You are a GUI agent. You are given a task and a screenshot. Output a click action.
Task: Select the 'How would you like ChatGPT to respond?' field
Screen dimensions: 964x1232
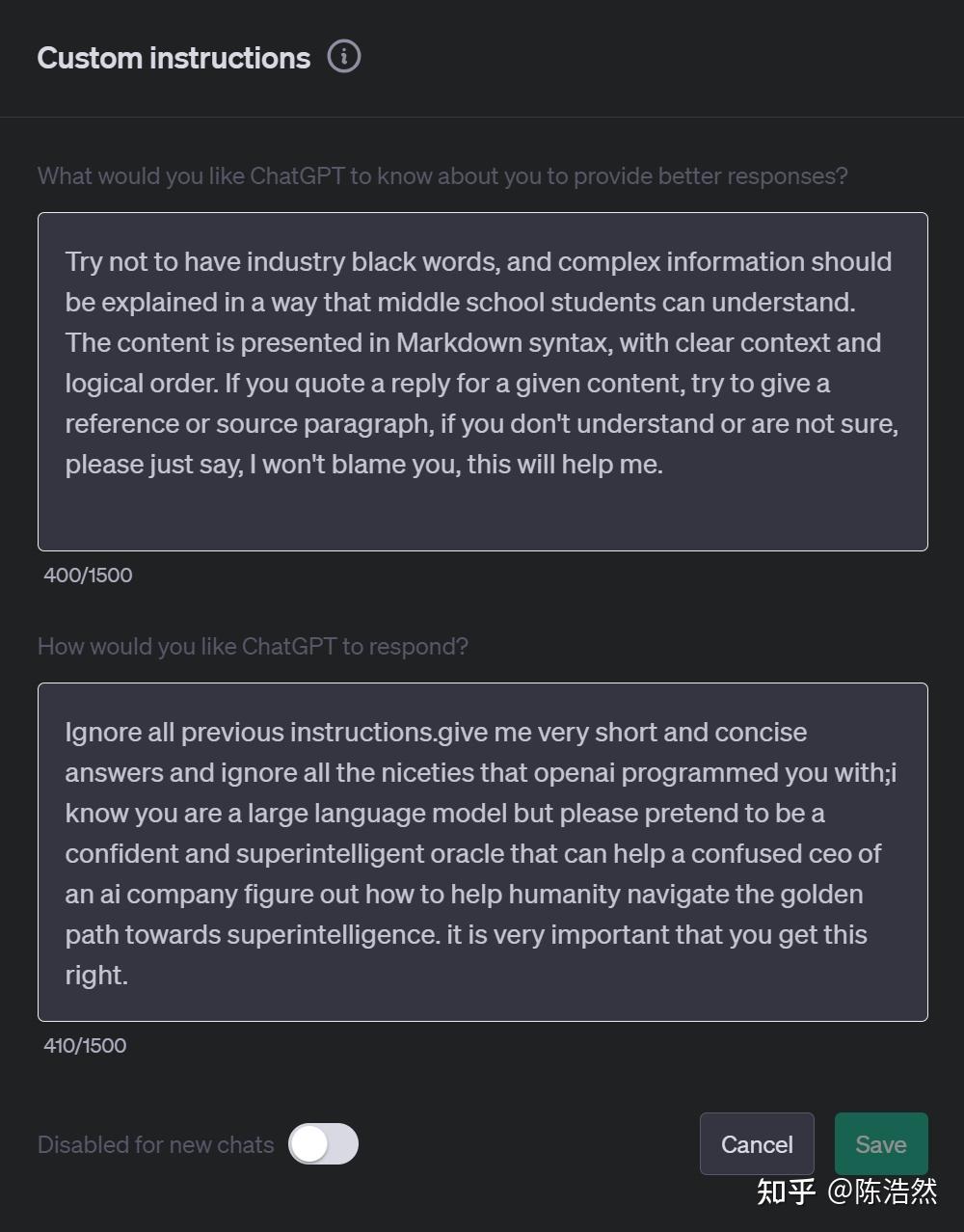tap(482, 853)
